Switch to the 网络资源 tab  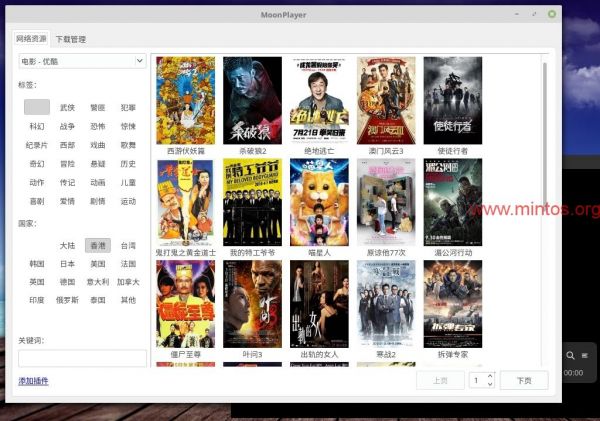click(x=31, y=39)
